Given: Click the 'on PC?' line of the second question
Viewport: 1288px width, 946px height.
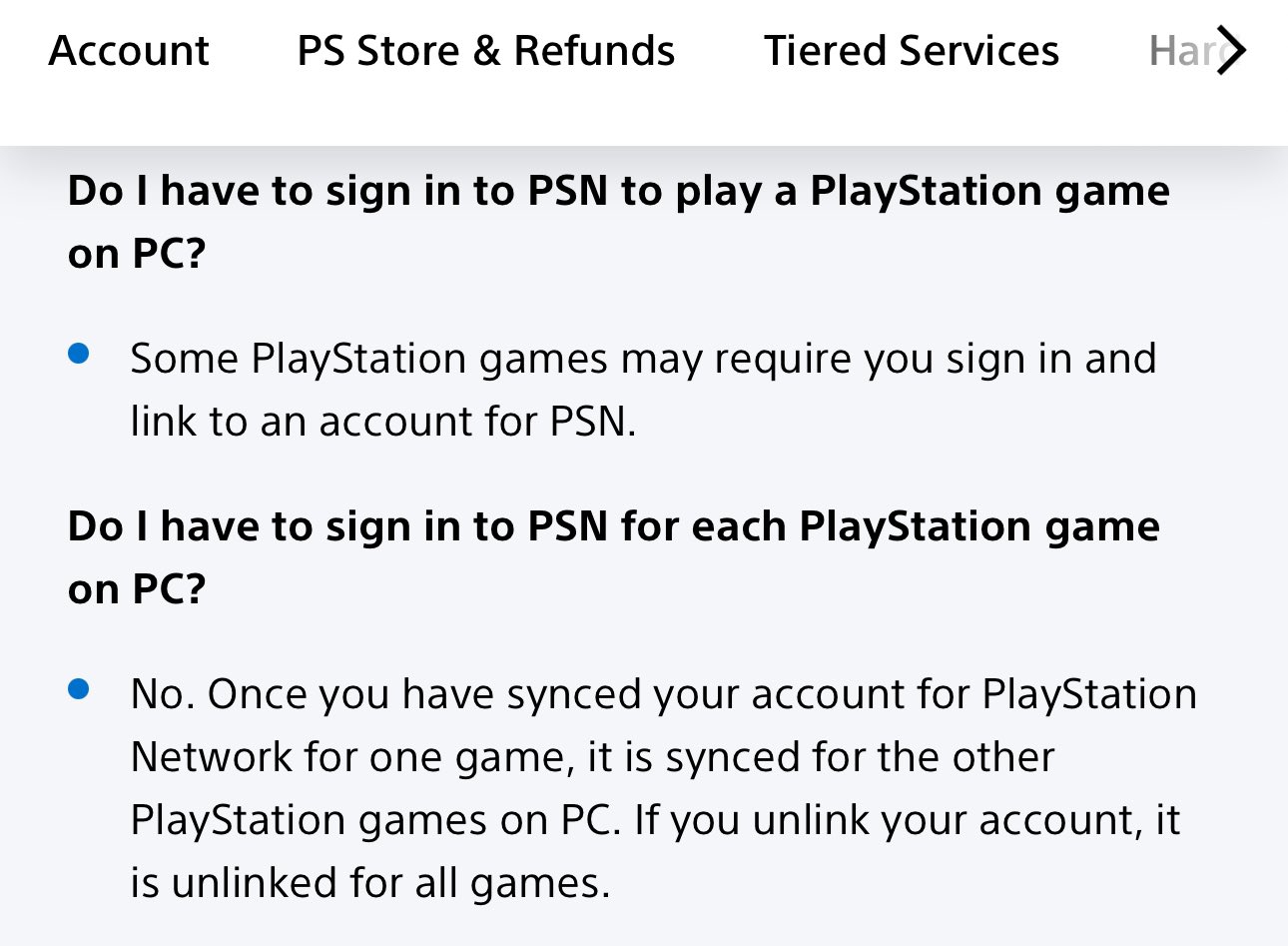Looking at the screenshot, I should coord(137,589).
